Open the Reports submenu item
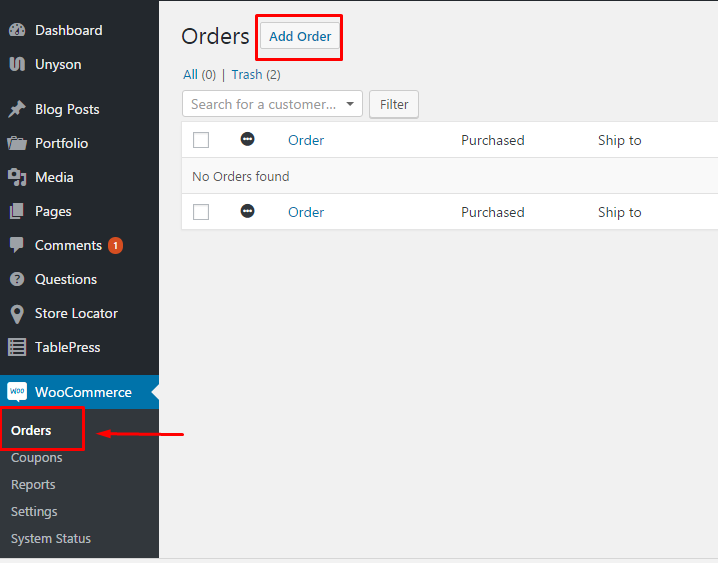This screenshot has height=563, width=718. point(33,485)
